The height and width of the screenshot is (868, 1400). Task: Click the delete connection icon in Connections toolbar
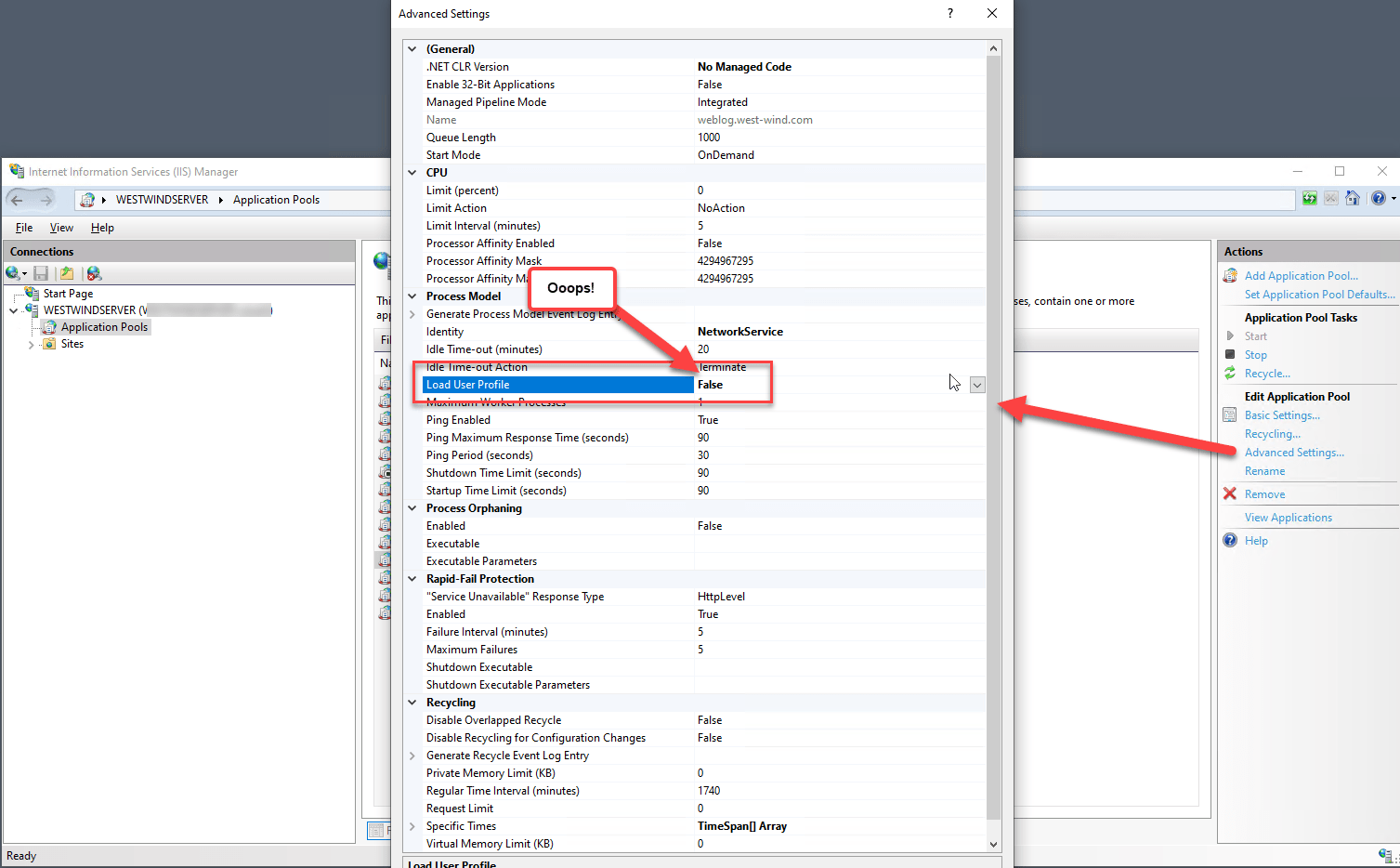coord(94,273)
